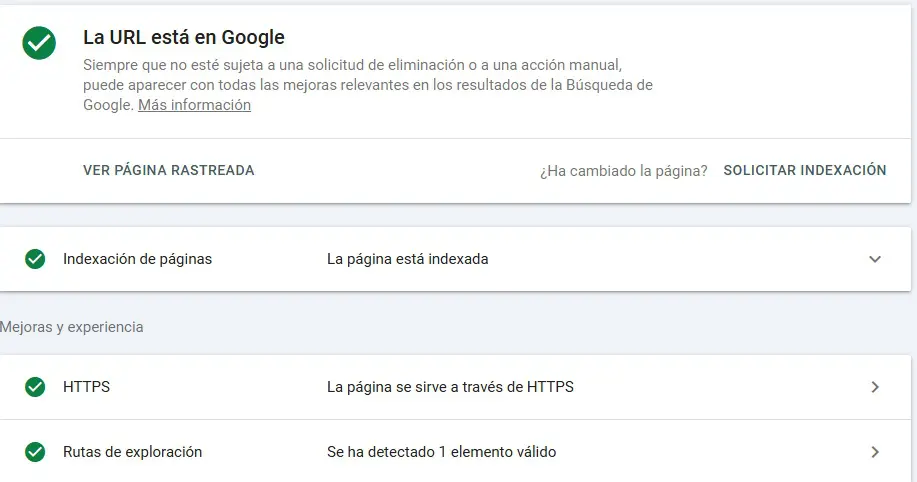Click the green check icon for Indexación de páginas

click(x=35, y=259)
